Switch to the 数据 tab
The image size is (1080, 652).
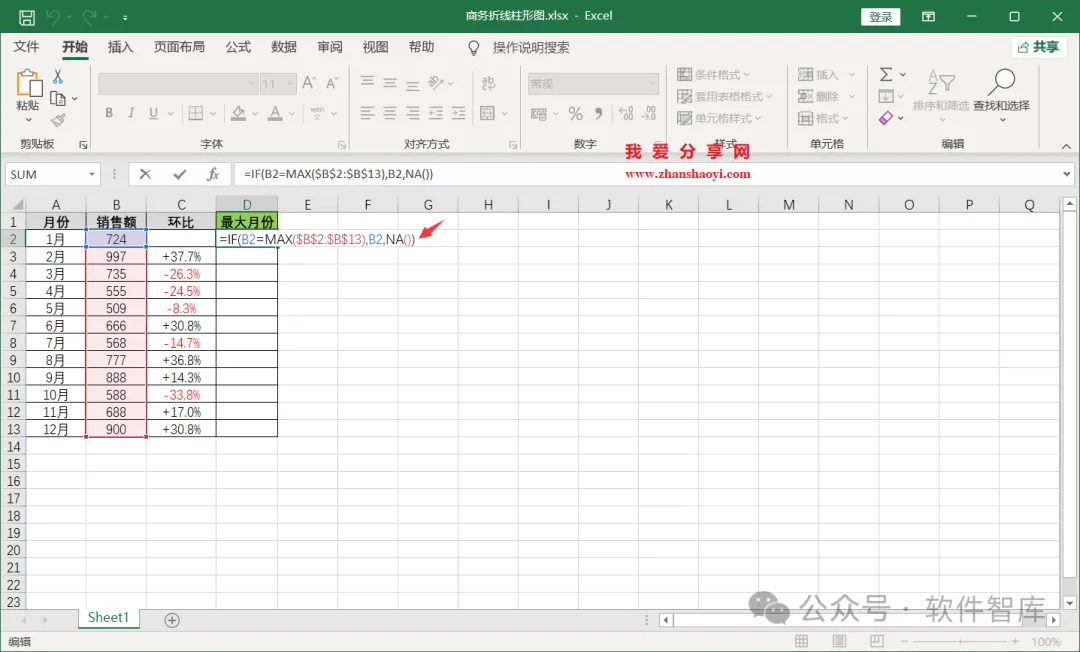[x=284, y=47]
